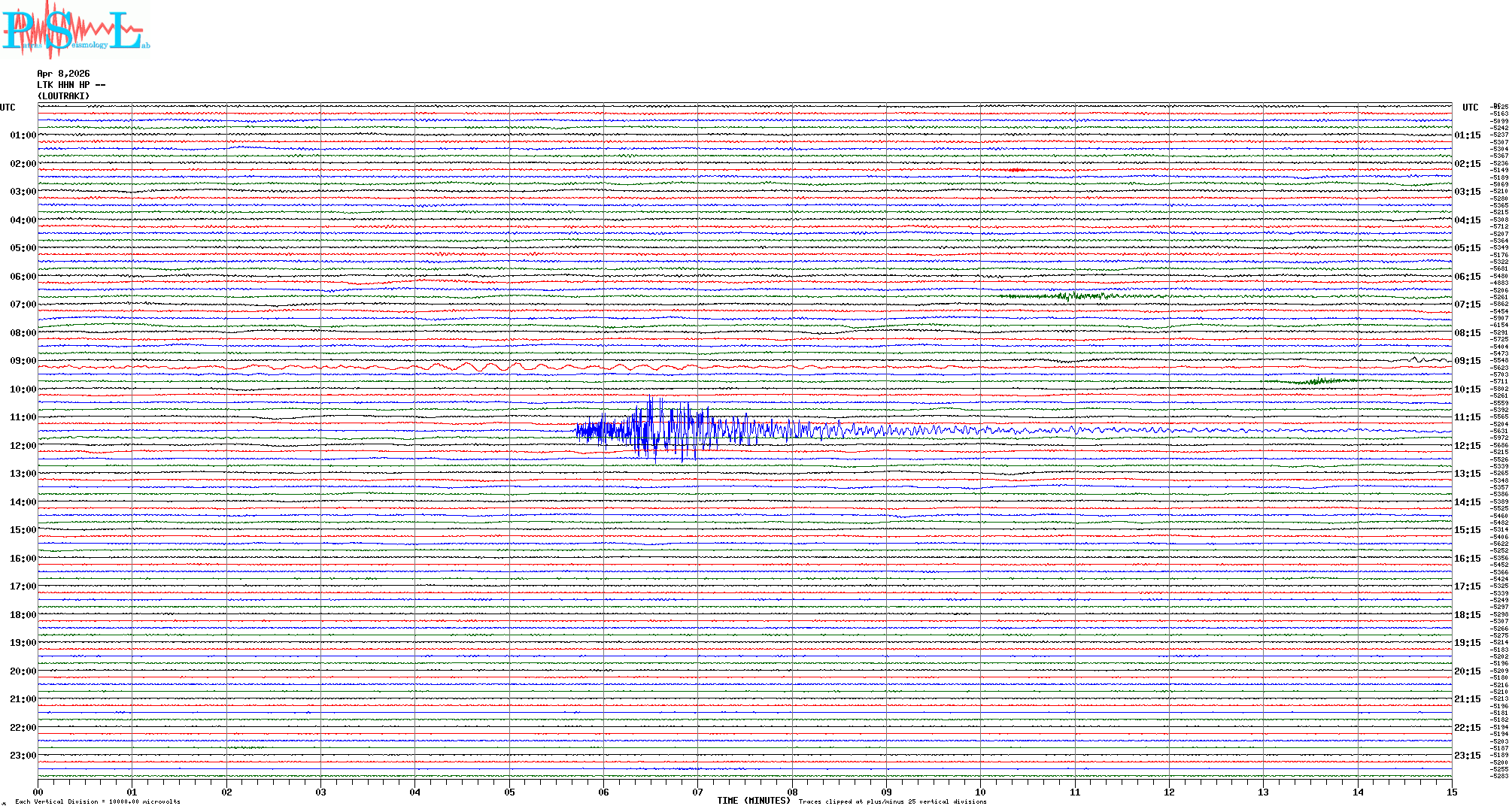1512x812 pixels.
Task: Click the red long-period wave on the 09:00 row
Action: (481, 367)
